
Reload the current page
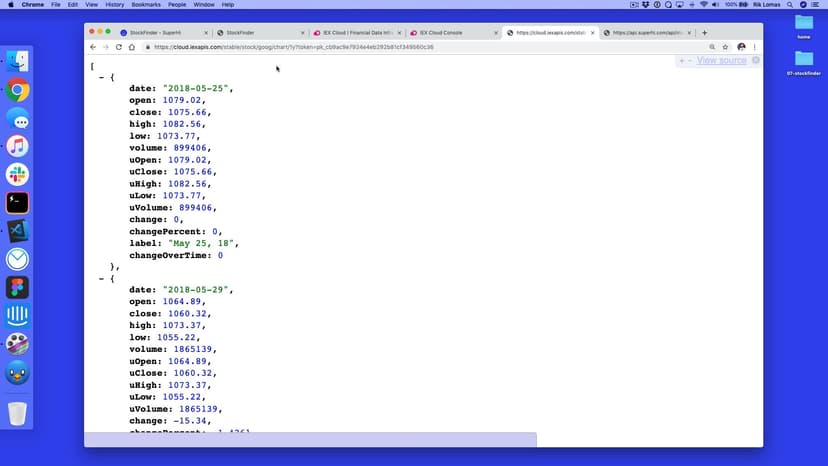click(118, 47)
